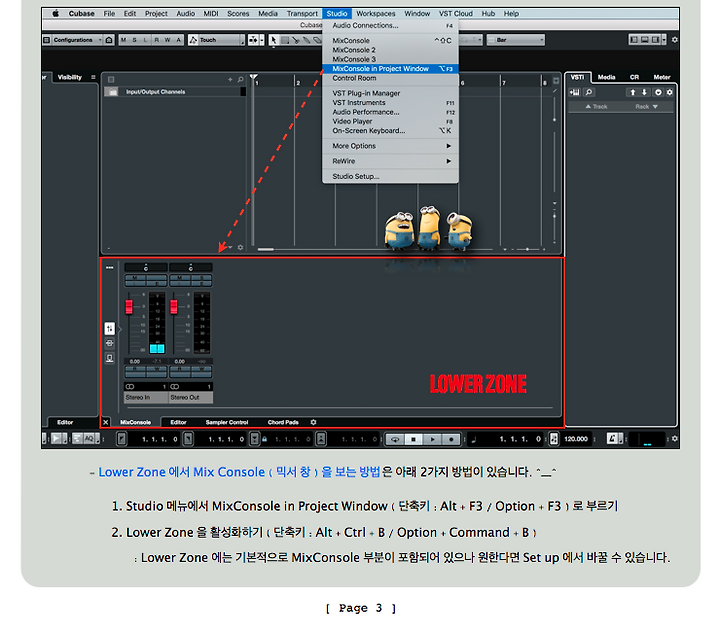The width and height of the screenshot is (720, 631).
Task: Click the down arrow icon in VSTi panel
Action: tap(645, 92)
